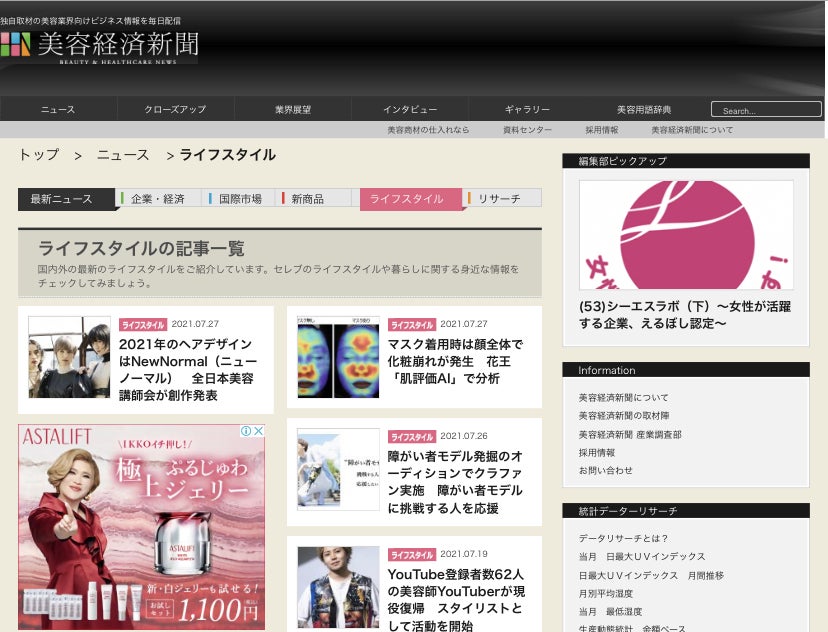The height and width of the screenshot is (632, 828).
Task: Open the face heatmap article thumbnail
Action: [338, 357]
